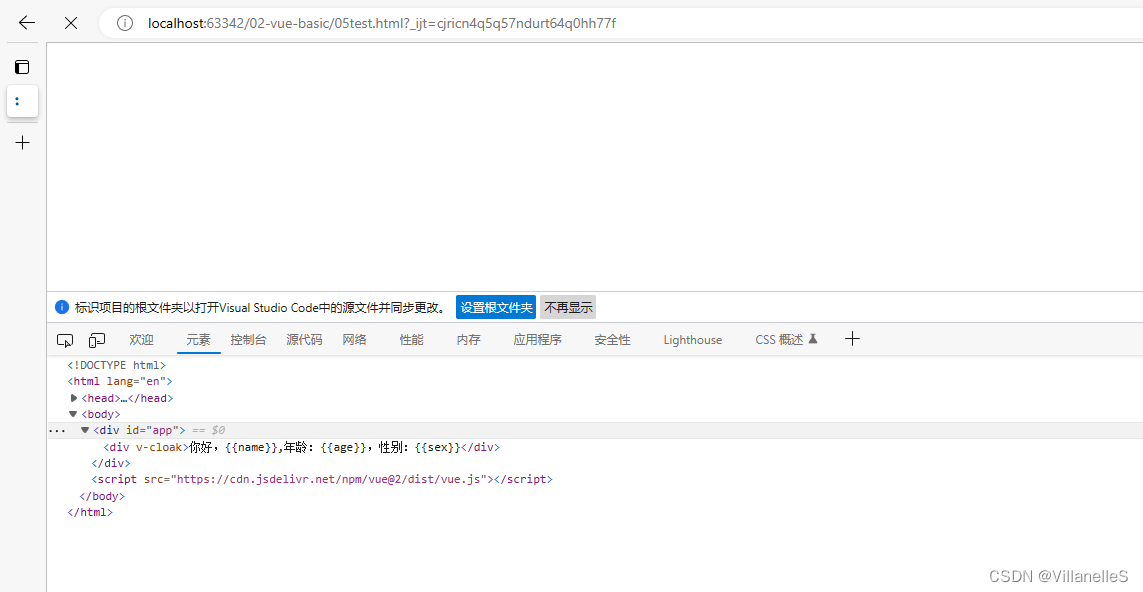The width and height of the screenshot is (1143, 592).
Task: Switch to the 网络 panel
Action: click(x=353, y=339)
